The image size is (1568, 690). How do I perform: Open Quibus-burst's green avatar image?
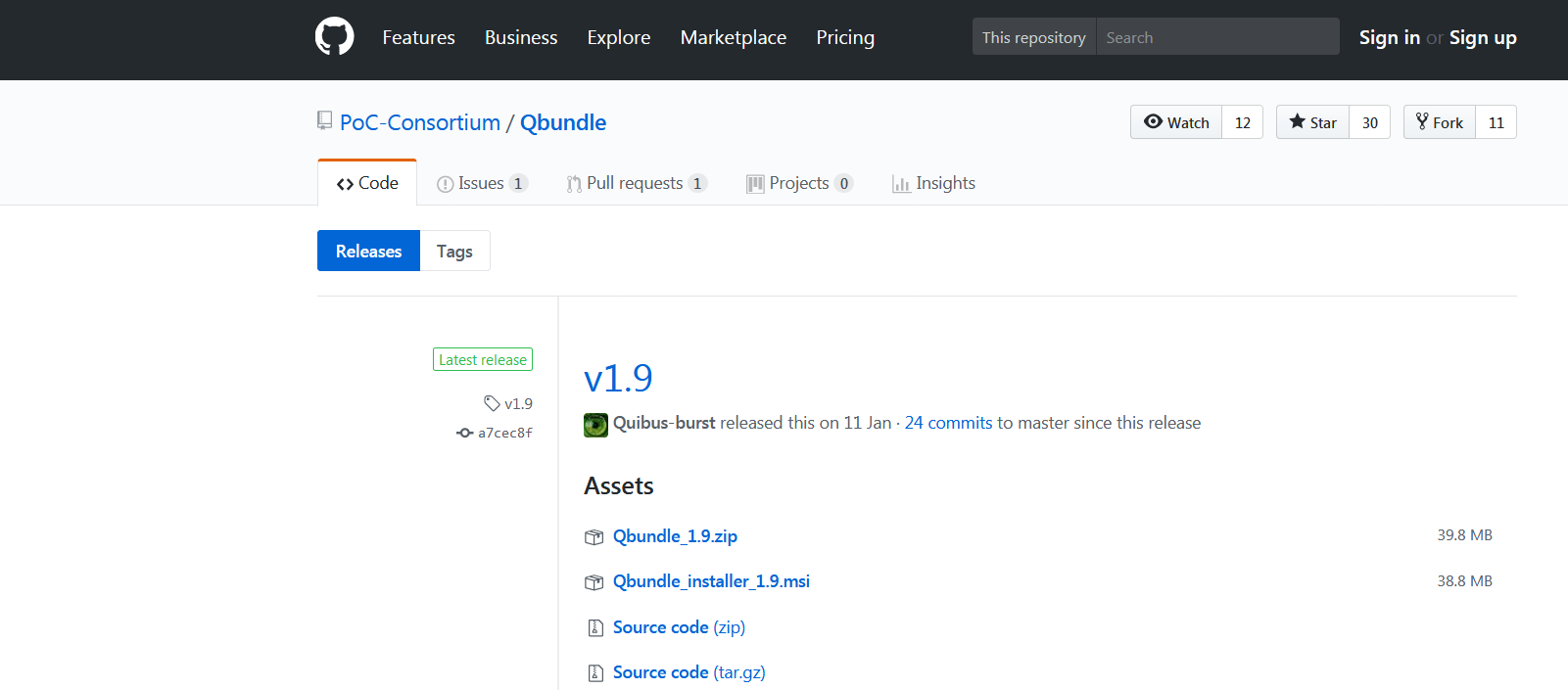click(595, 425)
